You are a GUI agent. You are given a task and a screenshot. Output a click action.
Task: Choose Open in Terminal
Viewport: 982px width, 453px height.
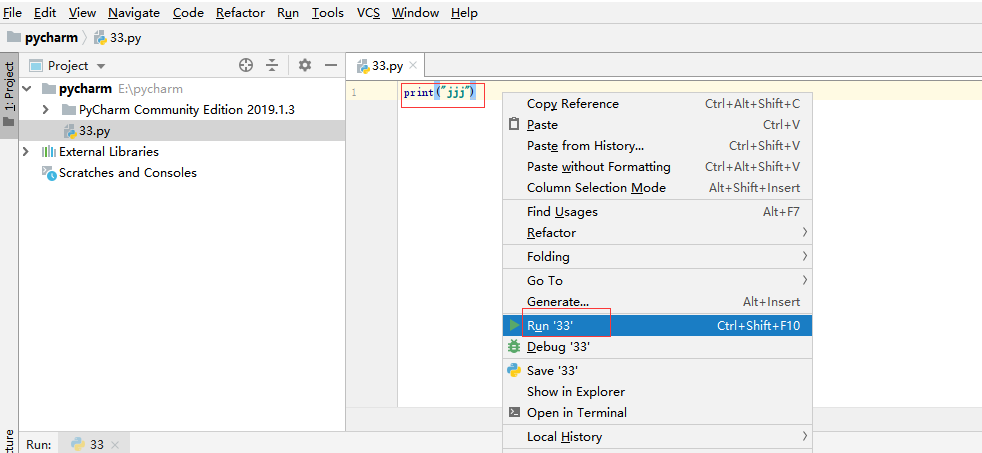[x=658, y=412]
